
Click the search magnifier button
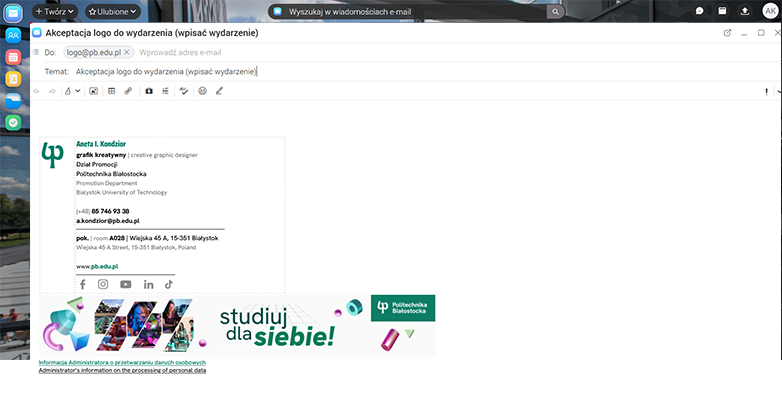click(x=555, y=11)
